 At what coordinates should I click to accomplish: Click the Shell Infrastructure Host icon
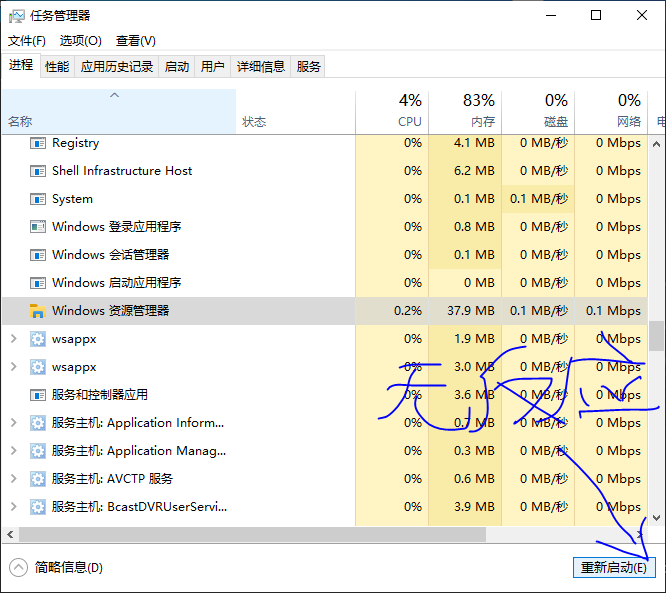click(x=38, y=171)
